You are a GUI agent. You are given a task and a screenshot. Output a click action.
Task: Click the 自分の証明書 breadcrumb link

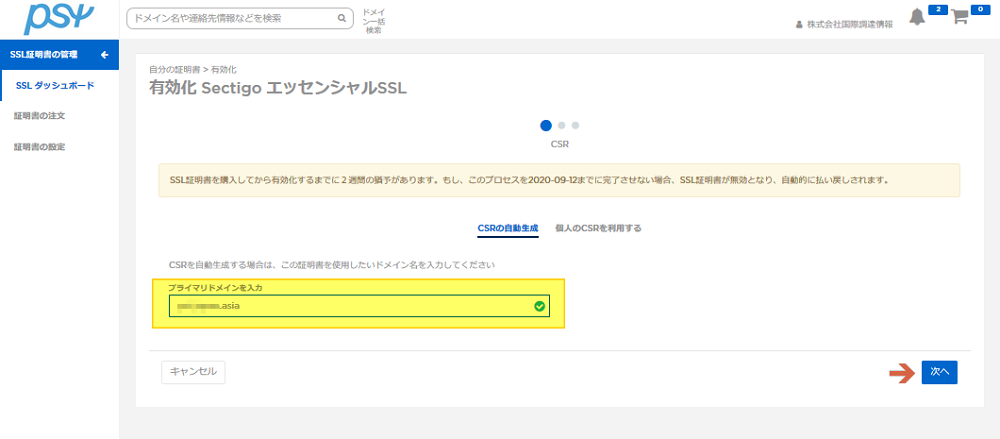(x=174, y=69)
